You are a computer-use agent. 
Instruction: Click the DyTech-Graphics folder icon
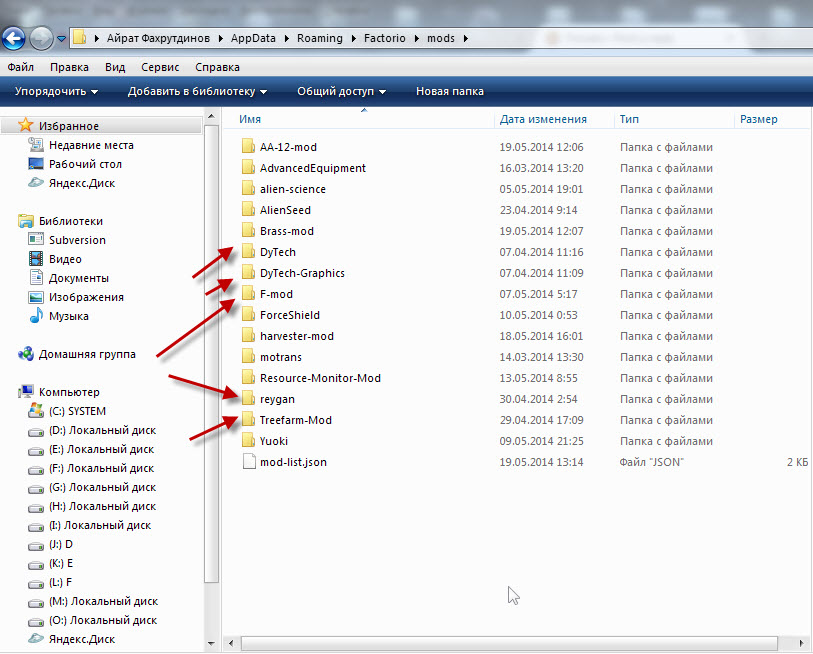click(248, 273)
